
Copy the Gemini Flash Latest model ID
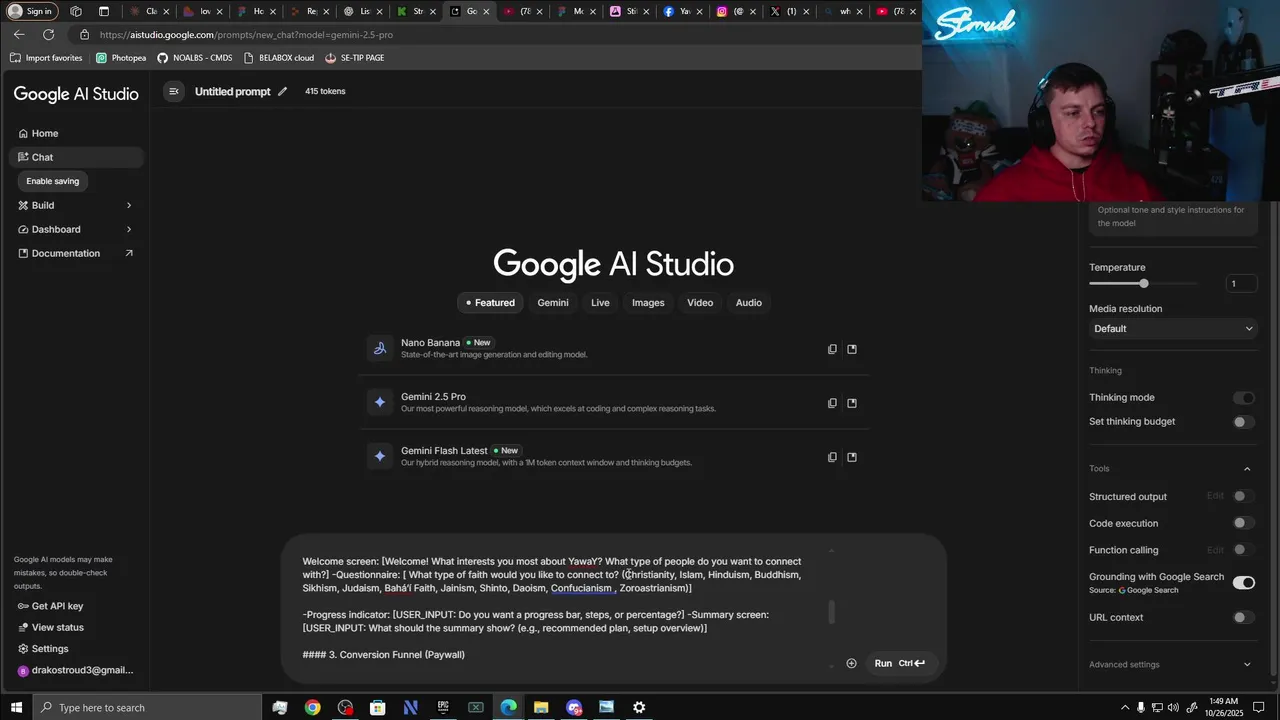[832, 457]
